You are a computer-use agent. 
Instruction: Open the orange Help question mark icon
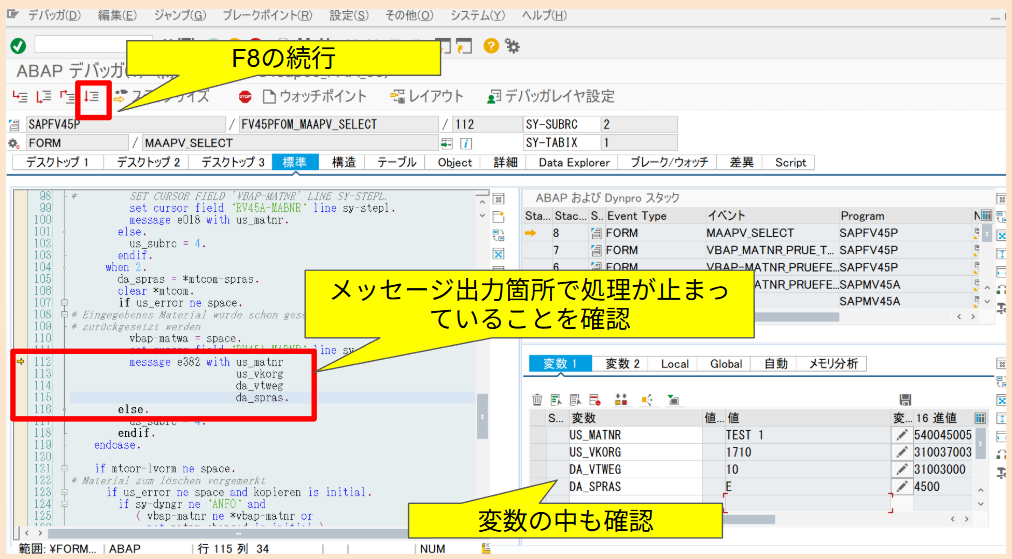(491, 45)
